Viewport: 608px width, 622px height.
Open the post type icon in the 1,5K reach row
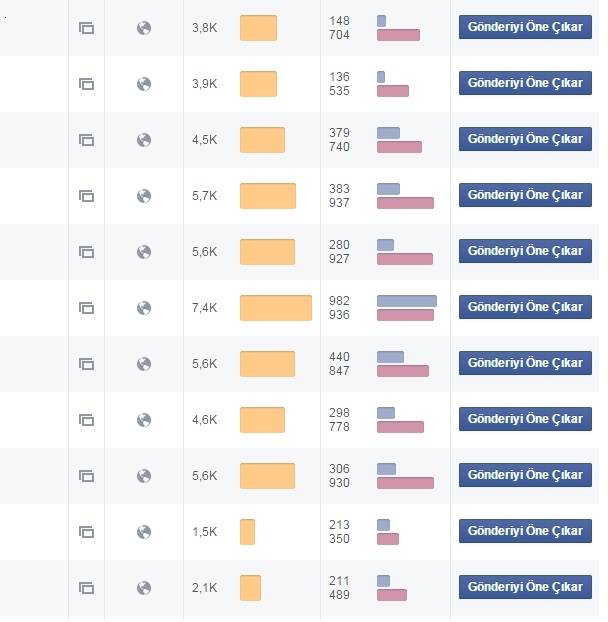pyautogui.click(x=86, y=532)
